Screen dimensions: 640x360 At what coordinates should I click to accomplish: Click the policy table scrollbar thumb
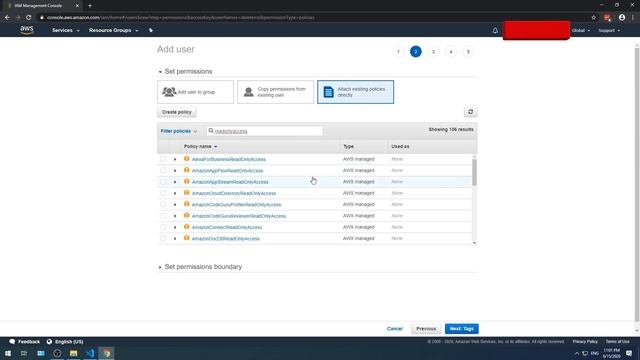pyautogui.click(x=474, y=172)
